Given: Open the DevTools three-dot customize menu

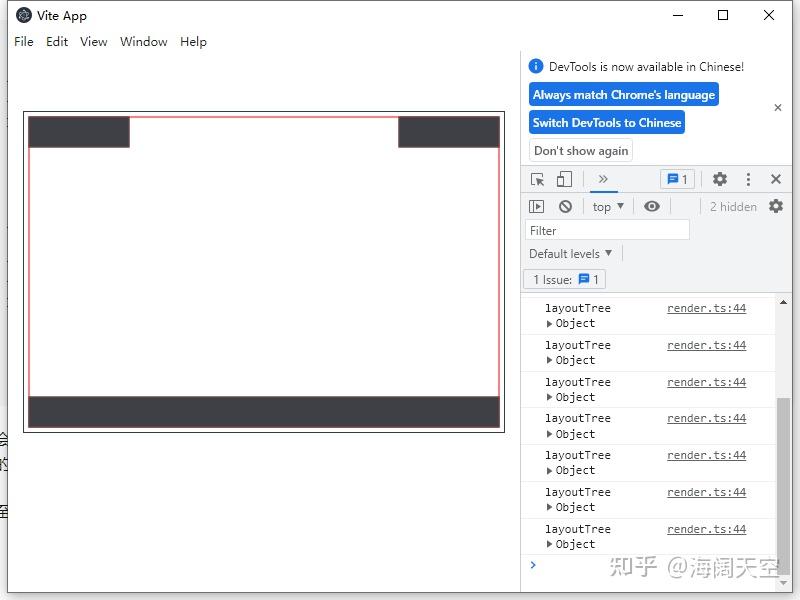Looking at the screenshot, I should 748,179.
